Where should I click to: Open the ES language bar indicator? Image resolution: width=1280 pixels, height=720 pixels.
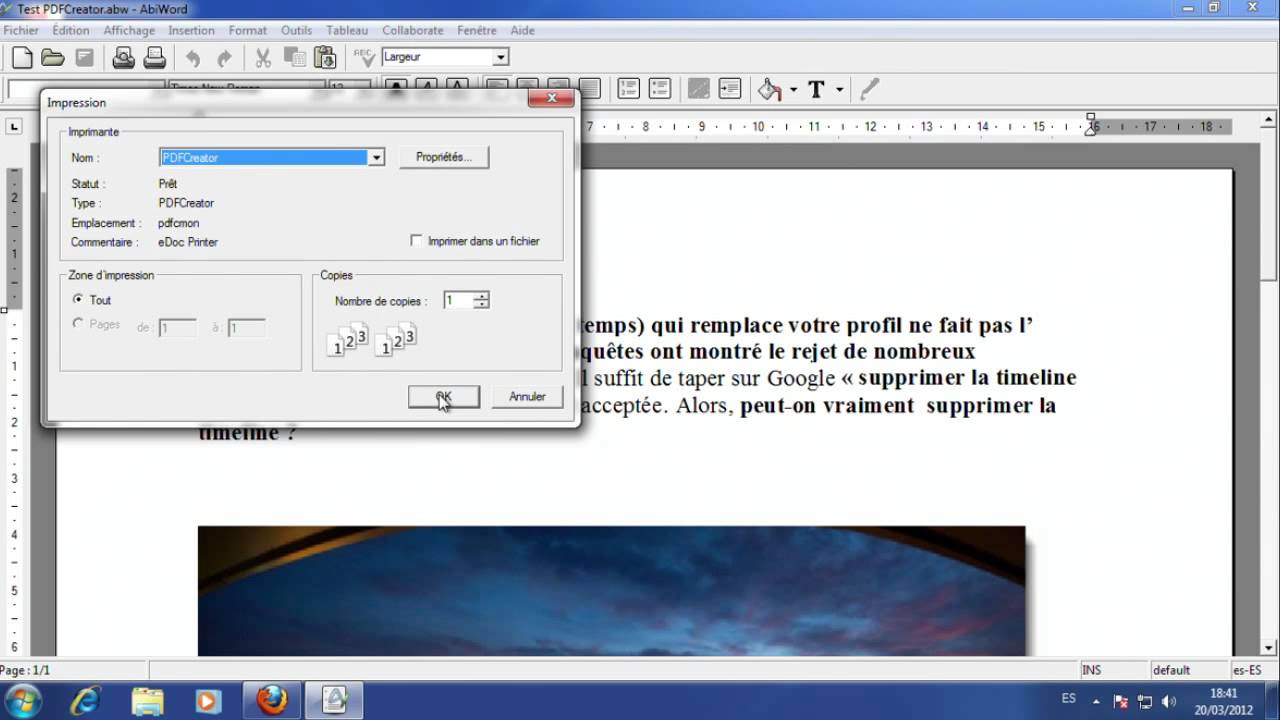coord(1068,698)
